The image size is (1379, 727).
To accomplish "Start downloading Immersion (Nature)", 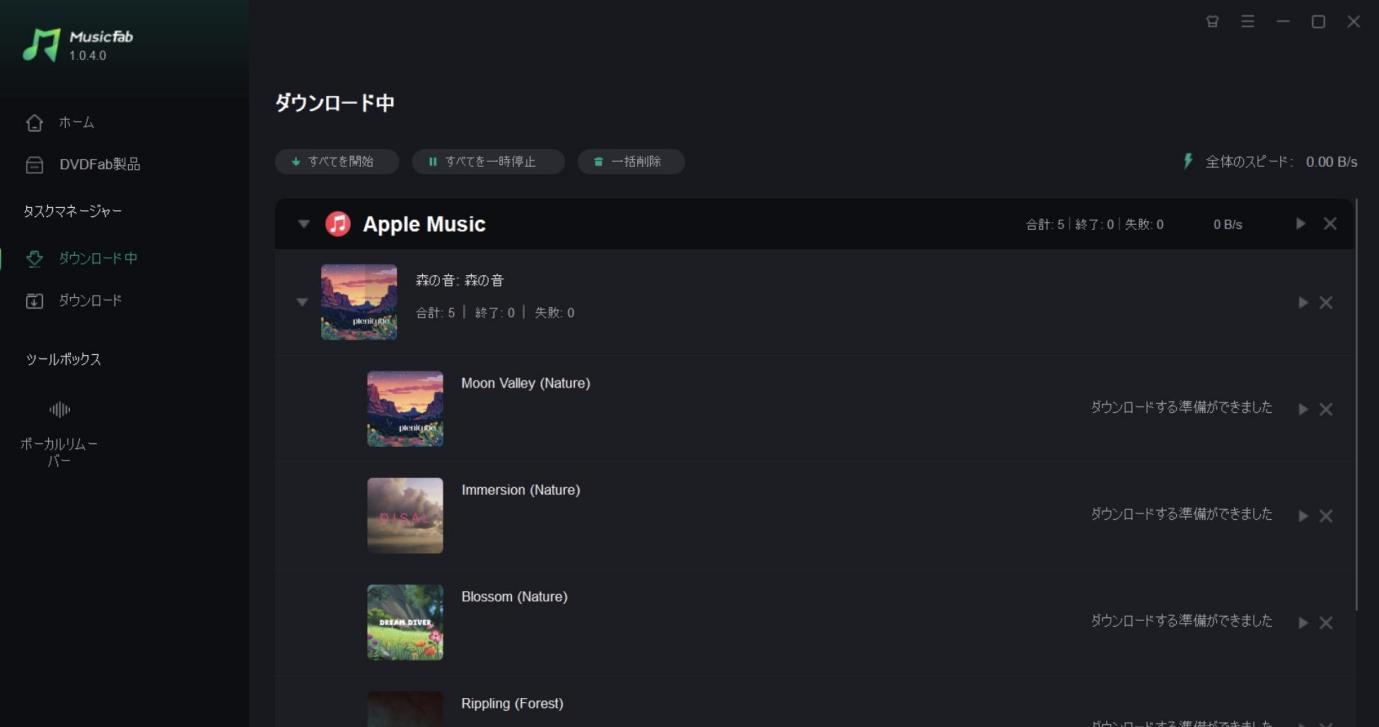I will 1303,516.
